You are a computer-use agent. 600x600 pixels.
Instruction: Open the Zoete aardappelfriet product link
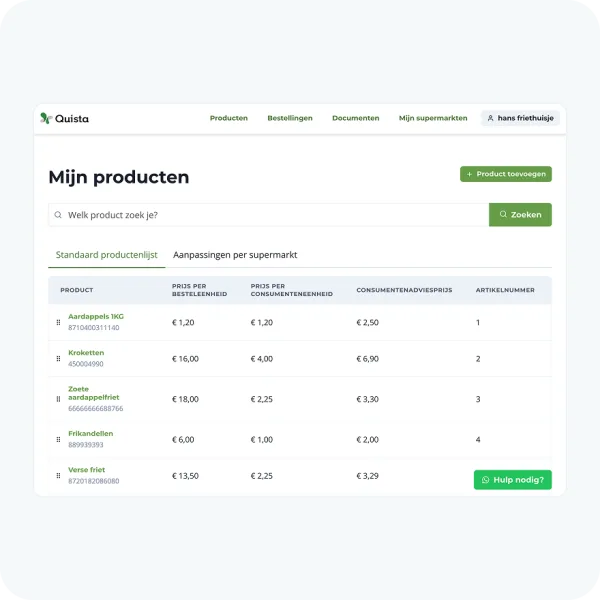point(94,393)
